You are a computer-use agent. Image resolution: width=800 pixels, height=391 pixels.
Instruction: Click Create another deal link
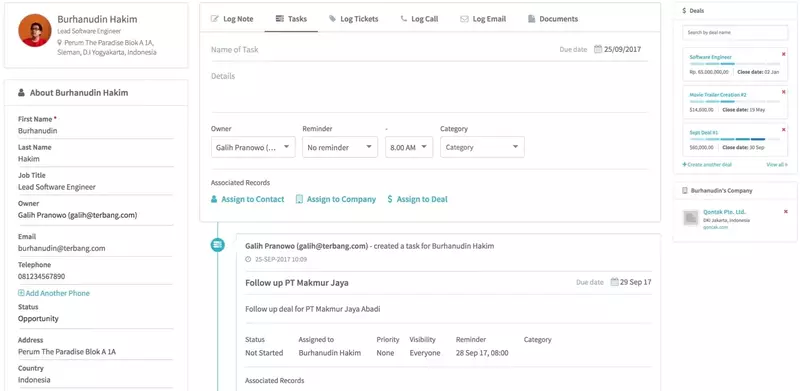[x=707, y=164]
